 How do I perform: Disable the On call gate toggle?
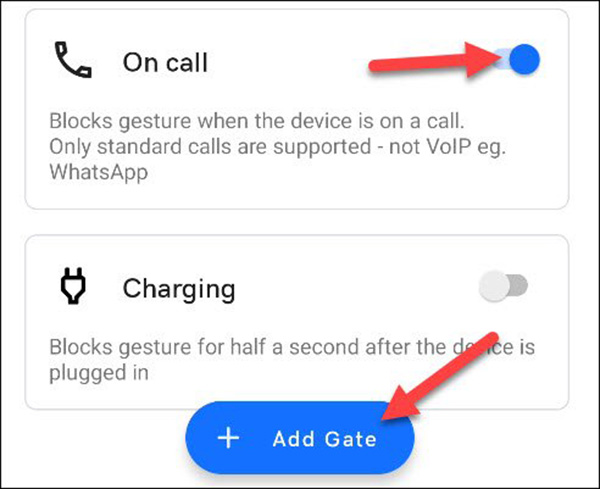point(516,59)
